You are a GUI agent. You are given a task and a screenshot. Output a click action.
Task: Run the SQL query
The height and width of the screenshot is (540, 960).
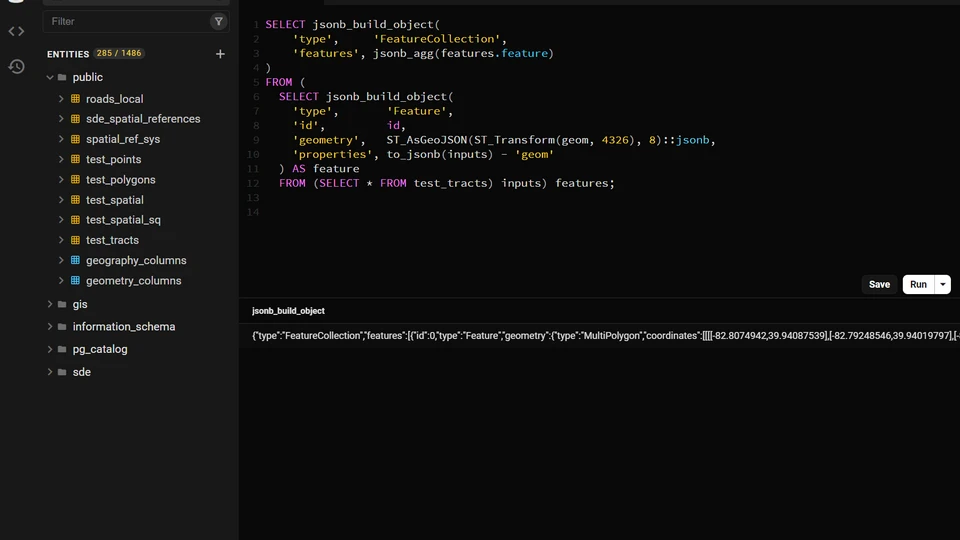pos(918,284)
